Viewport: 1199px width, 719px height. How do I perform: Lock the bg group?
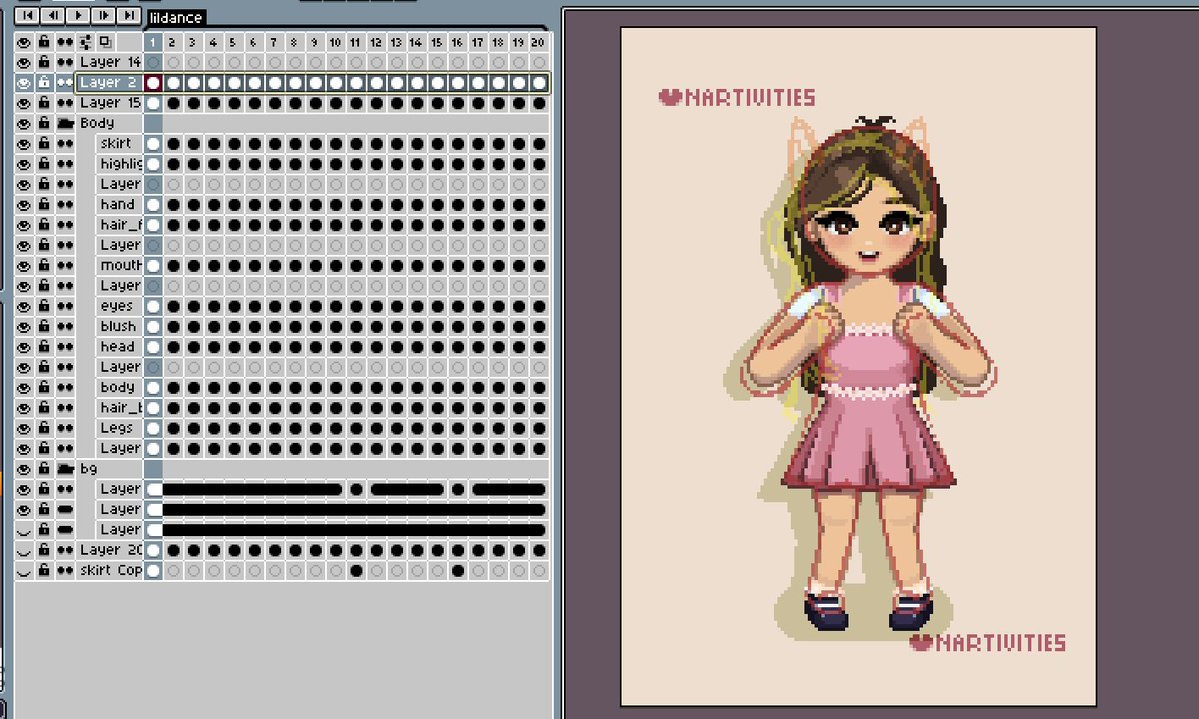[44, 469]
